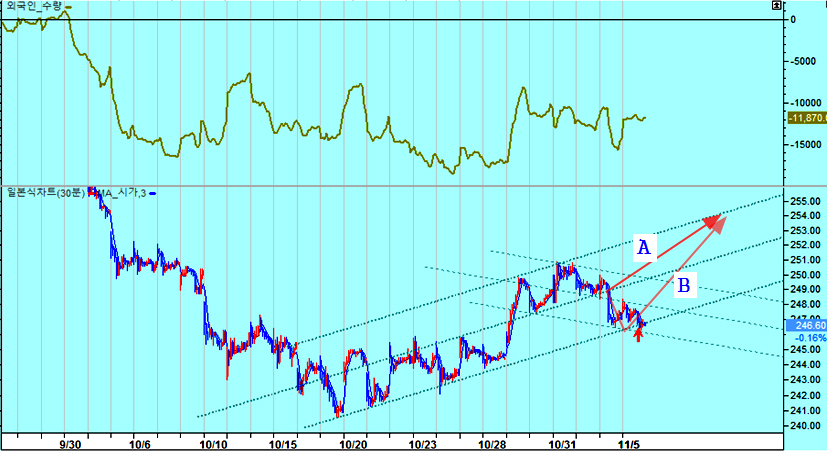The width and height of the screenshot is (828, 452).
Task: Click the blue MA_시가,3 legend marker
Action: 153,193
